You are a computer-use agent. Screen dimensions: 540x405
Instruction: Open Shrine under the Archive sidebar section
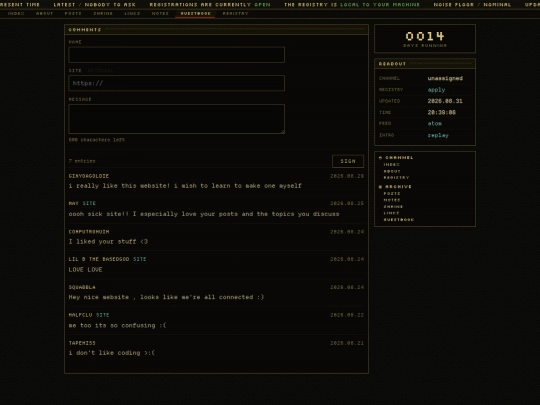click(393, 207)
